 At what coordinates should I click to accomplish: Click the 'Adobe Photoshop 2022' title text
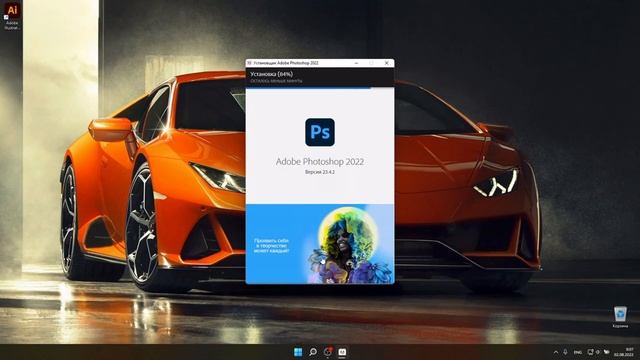coord(320,162)
